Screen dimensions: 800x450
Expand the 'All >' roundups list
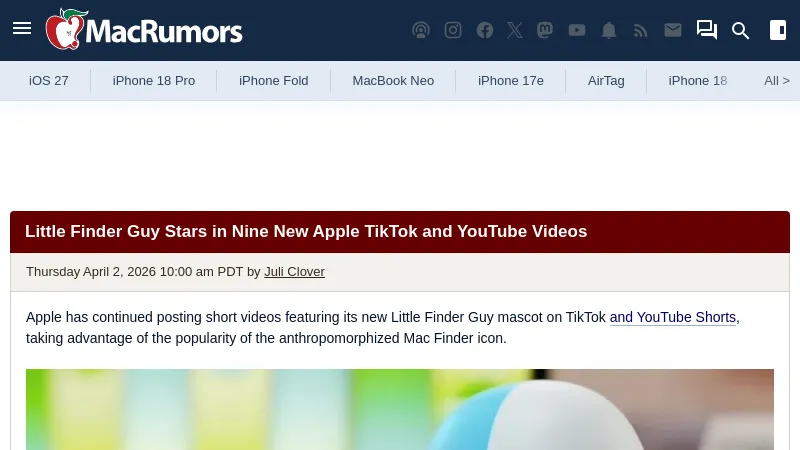(x=777, y=81)
